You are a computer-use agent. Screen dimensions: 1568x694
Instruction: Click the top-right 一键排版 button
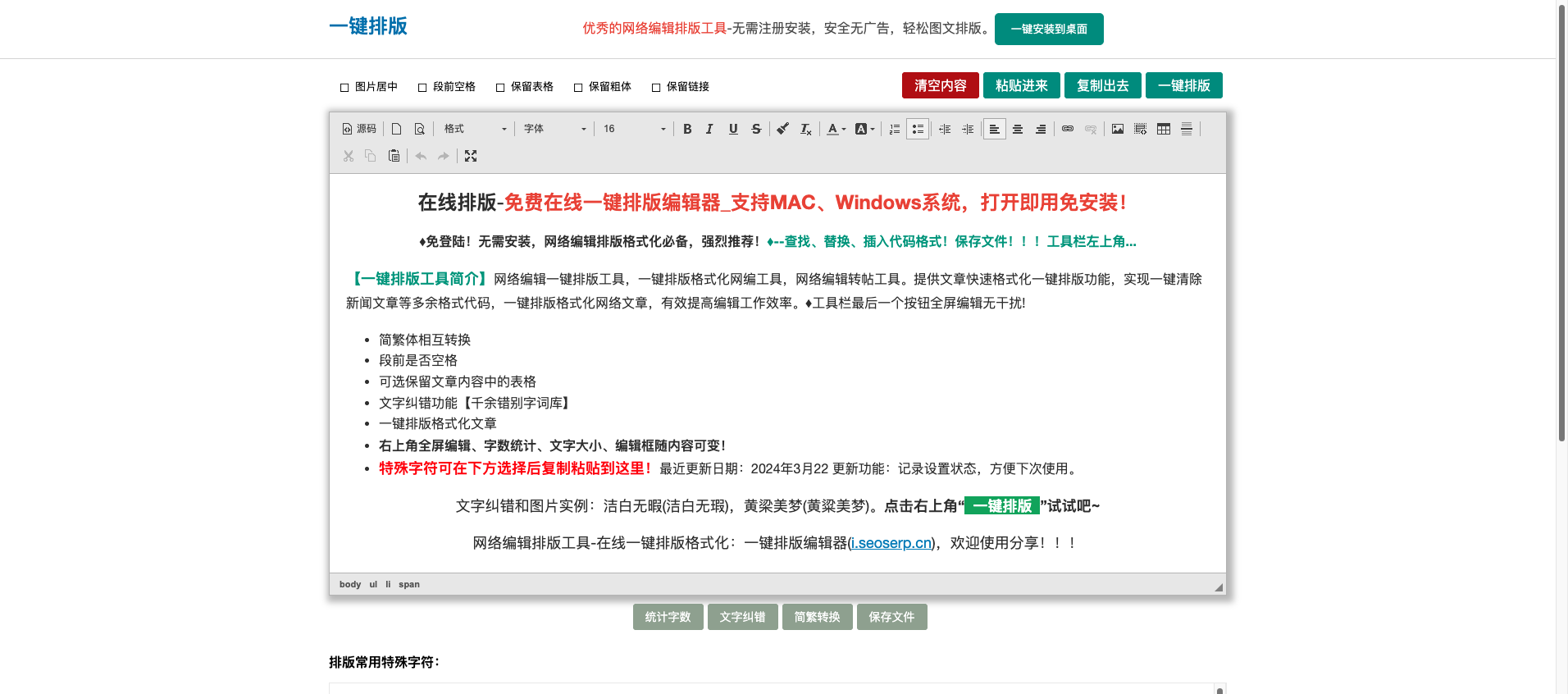point(1184,85)
